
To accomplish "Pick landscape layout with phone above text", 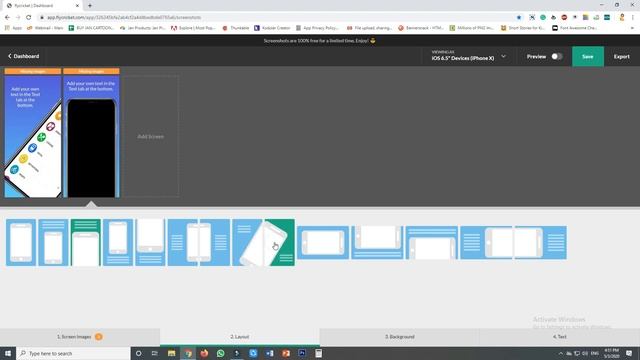I will tap(378, 242).
